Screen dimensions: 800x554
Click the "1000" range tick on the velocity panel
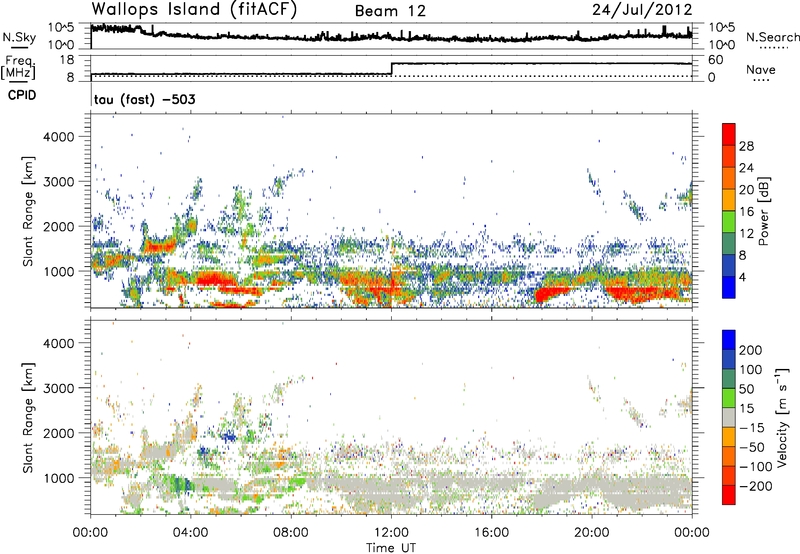click(58, 478)
